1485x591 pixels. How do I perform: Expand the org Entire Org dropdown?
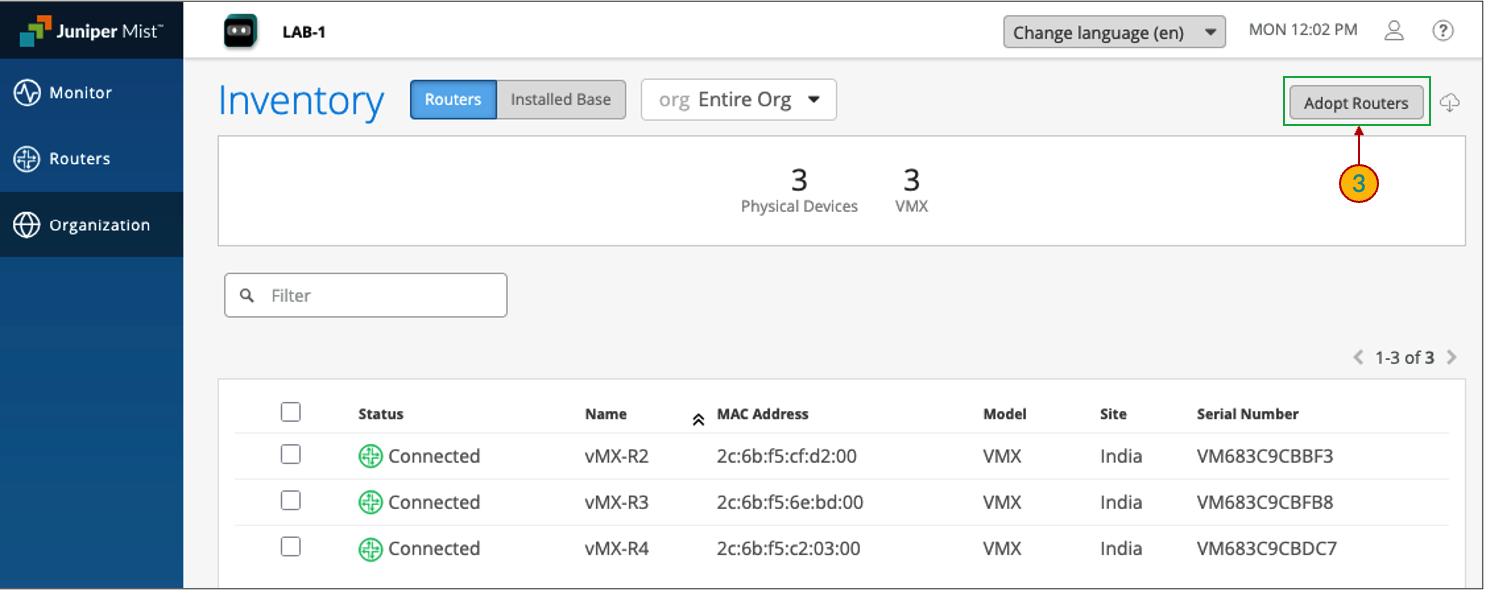coord(738,100)
